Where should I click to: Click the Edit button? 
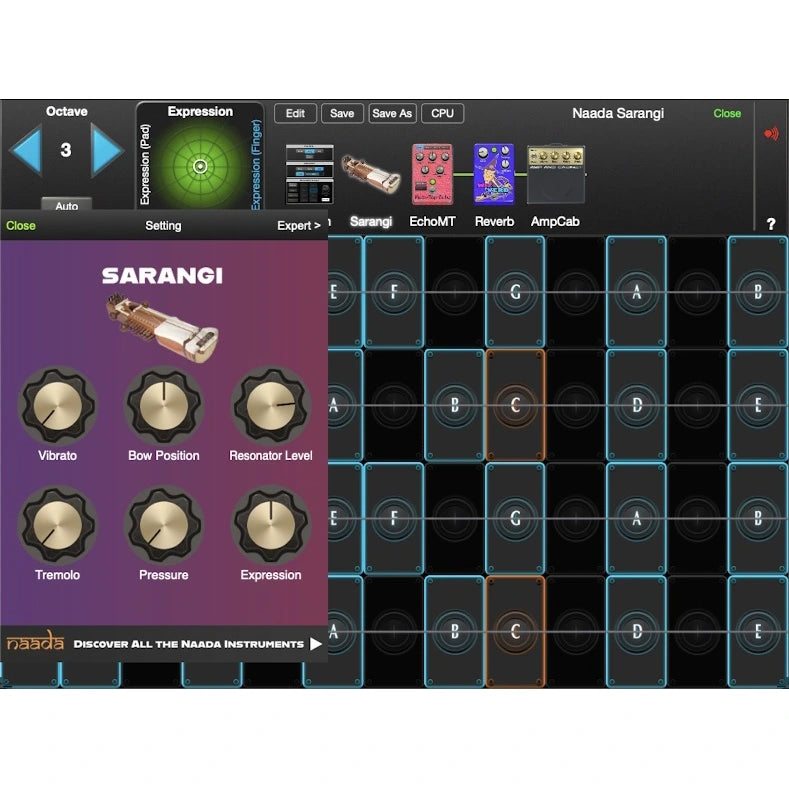pyautogui.click(x=295, y=113)
